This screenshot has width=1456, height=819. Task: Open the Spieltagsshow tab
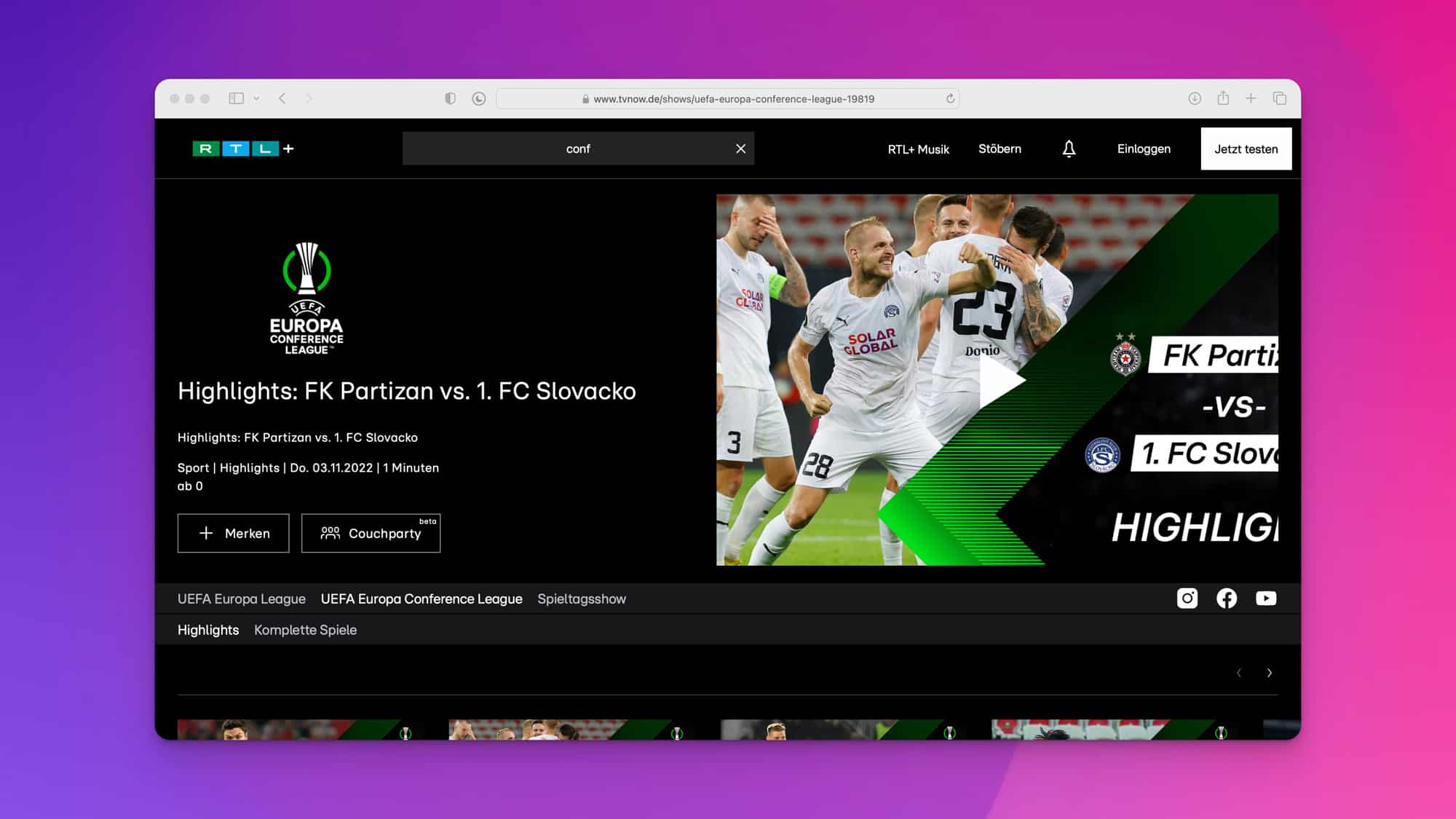point(582,598)
